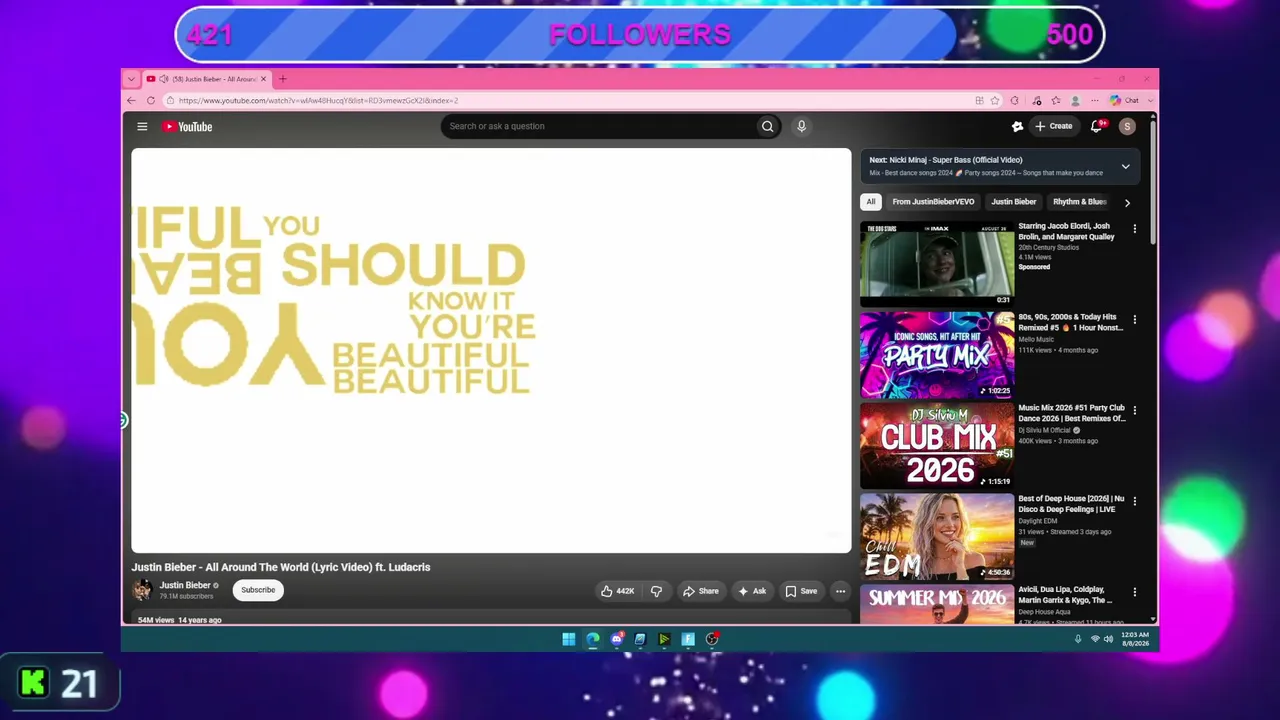The height and width of the screenshot is (720, 1280).
Task: Bookmark this page with the star icon
Action: [x=995, y=100]
